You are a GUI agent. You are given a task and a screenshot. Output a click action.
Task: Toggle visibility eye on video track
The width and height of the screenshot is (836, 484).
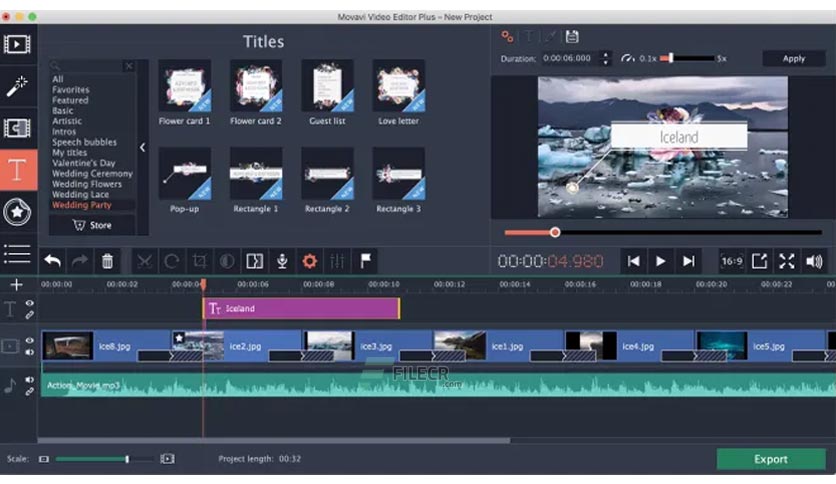pos(30,340)
